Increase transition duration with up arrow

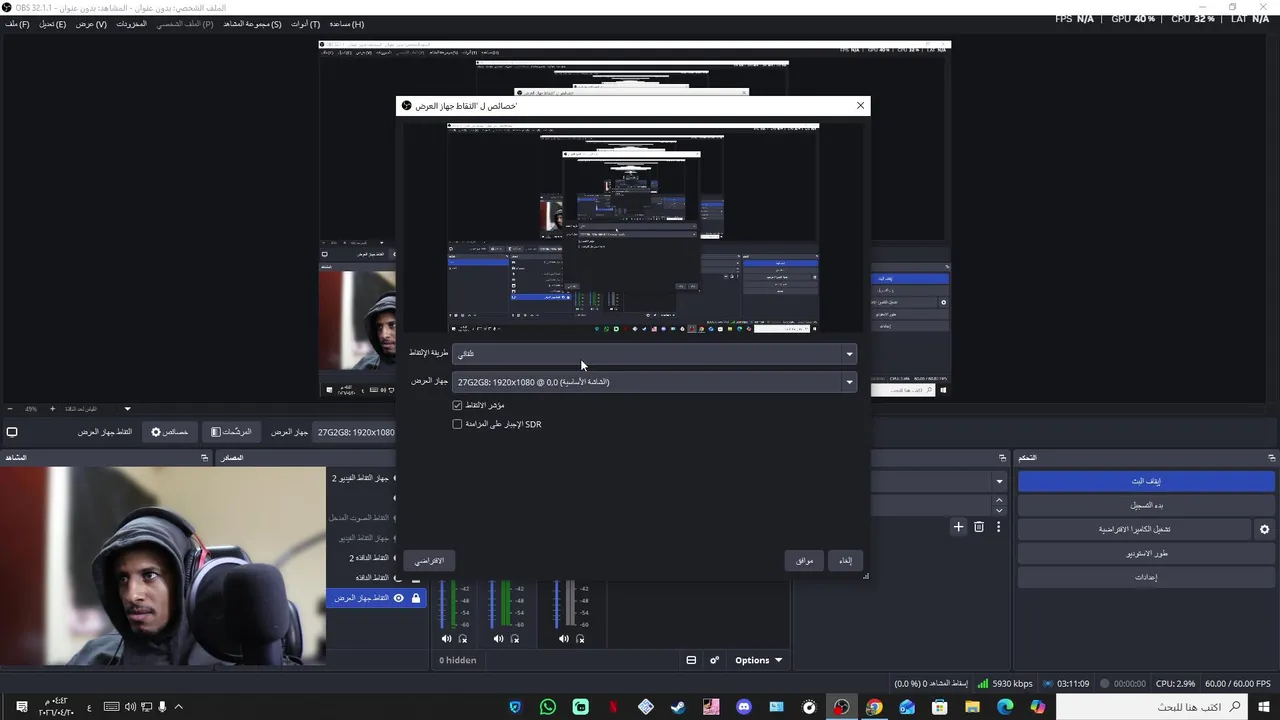[999, 500]
